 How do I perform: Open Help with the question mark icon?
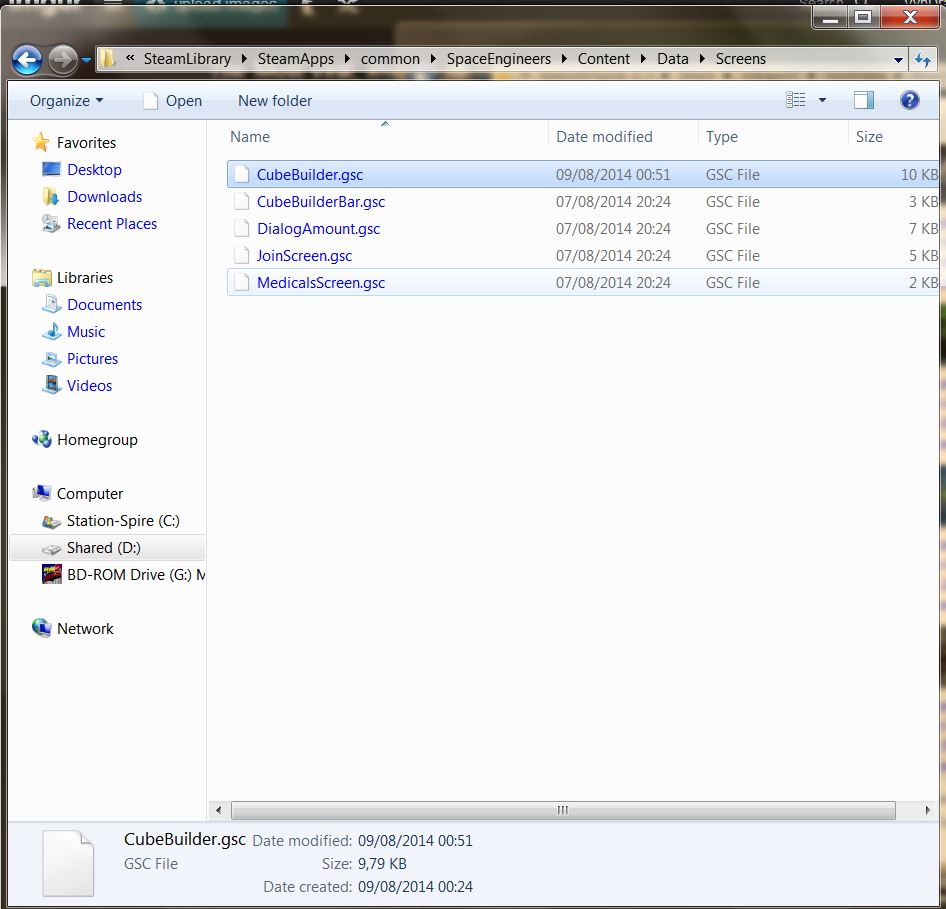pos(910,100)
